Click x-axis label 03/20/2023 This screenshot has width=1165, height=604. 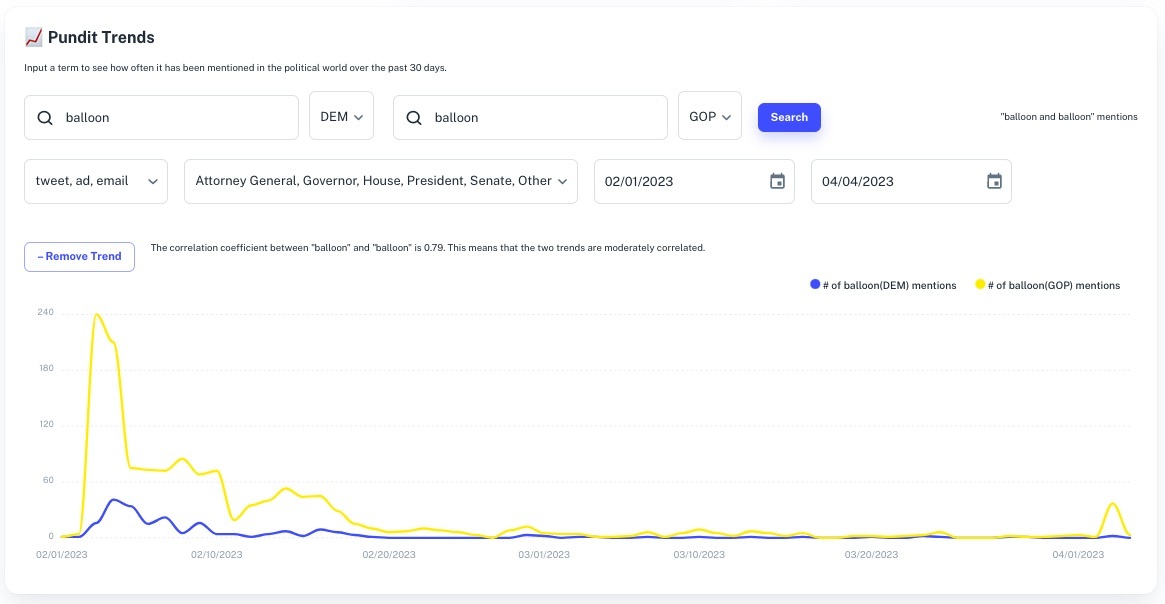[871, 554]
